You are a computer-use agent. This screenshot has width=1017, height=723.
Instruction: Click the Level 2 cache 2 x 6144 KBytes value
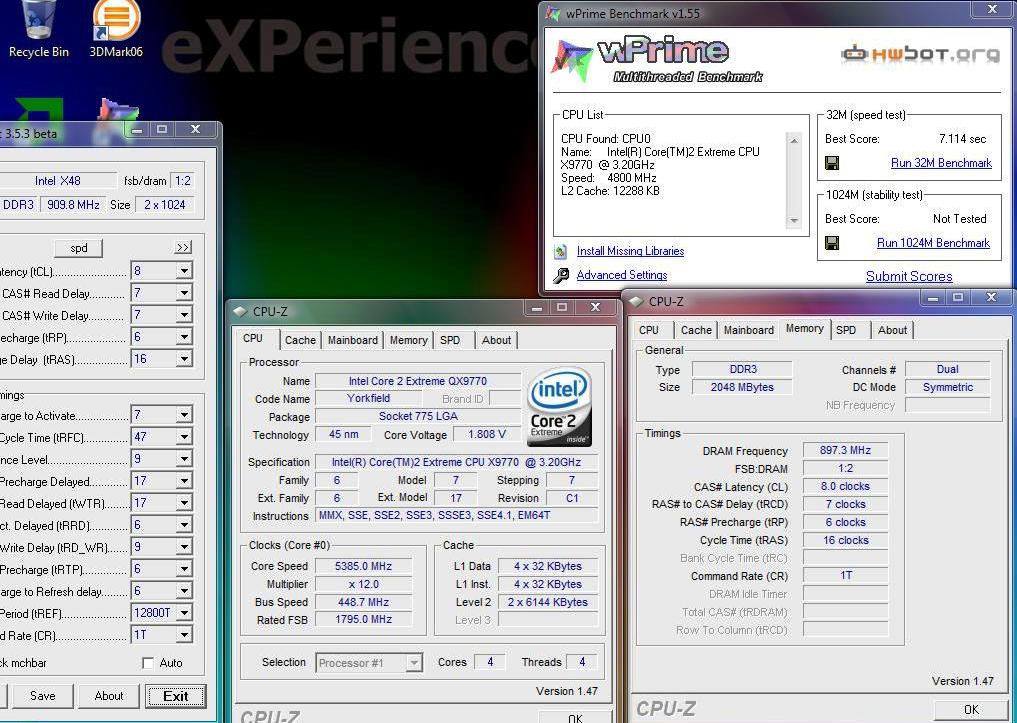point(547,602)
